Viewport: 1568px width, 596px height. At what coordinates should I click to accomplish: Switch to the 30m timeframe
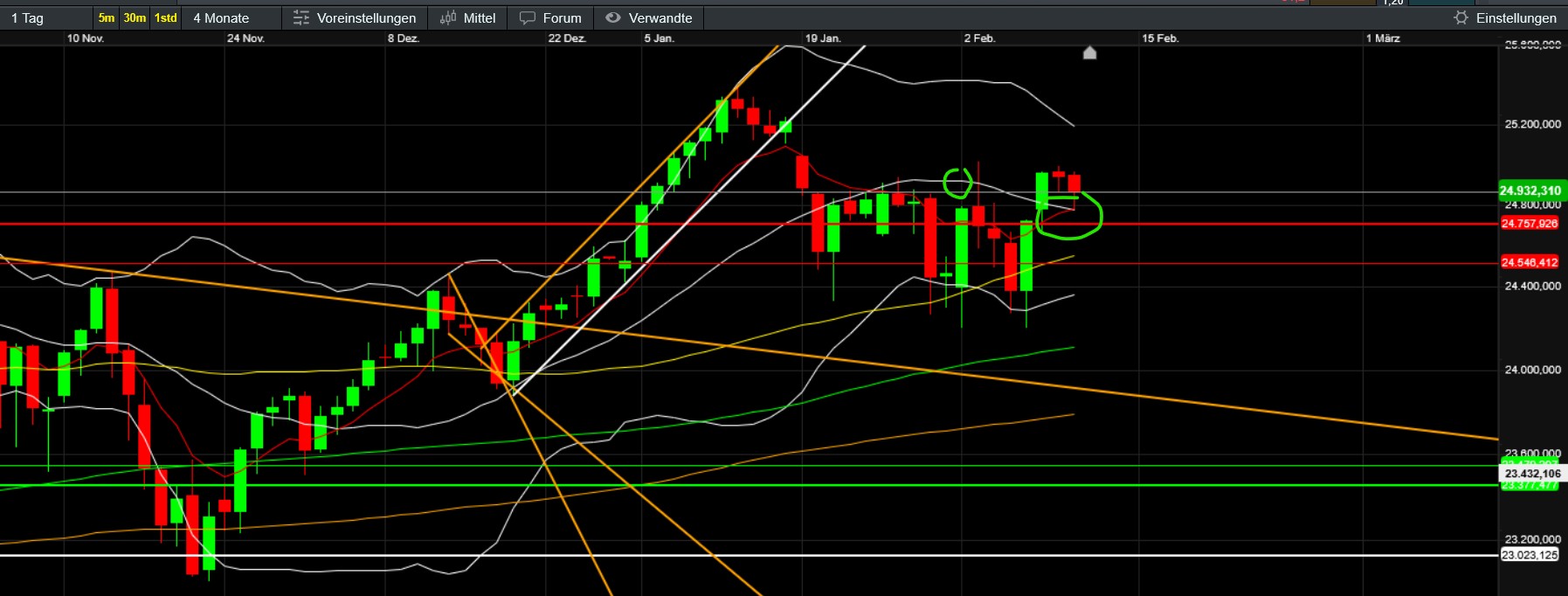point(135,17)
